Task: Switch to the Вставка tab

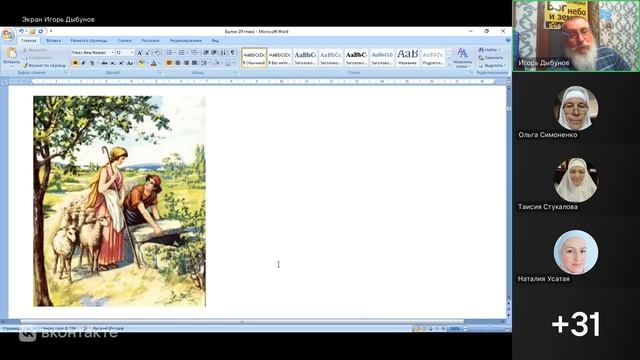Action: [x=53, y=41]
